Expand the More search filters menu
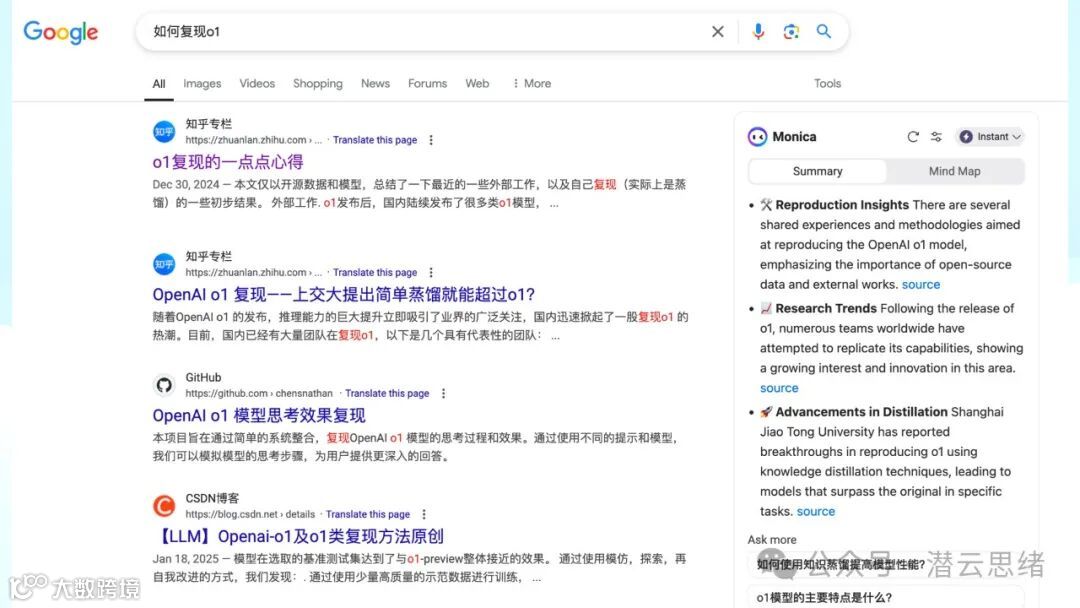This screenshot has width=1080, height=608. (532, 83)
